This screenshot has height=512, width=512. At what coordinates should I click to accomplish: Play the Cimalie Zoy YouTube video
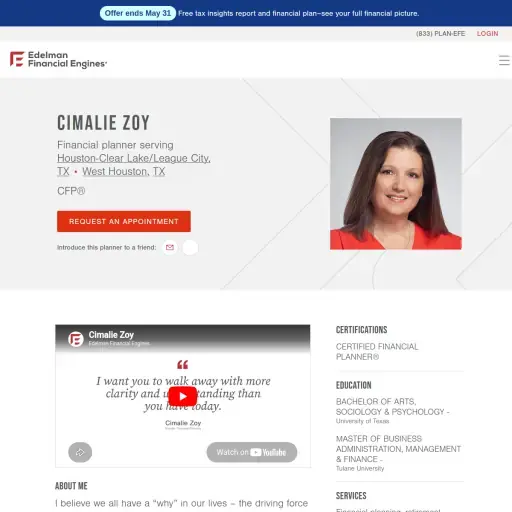[182, 396]
